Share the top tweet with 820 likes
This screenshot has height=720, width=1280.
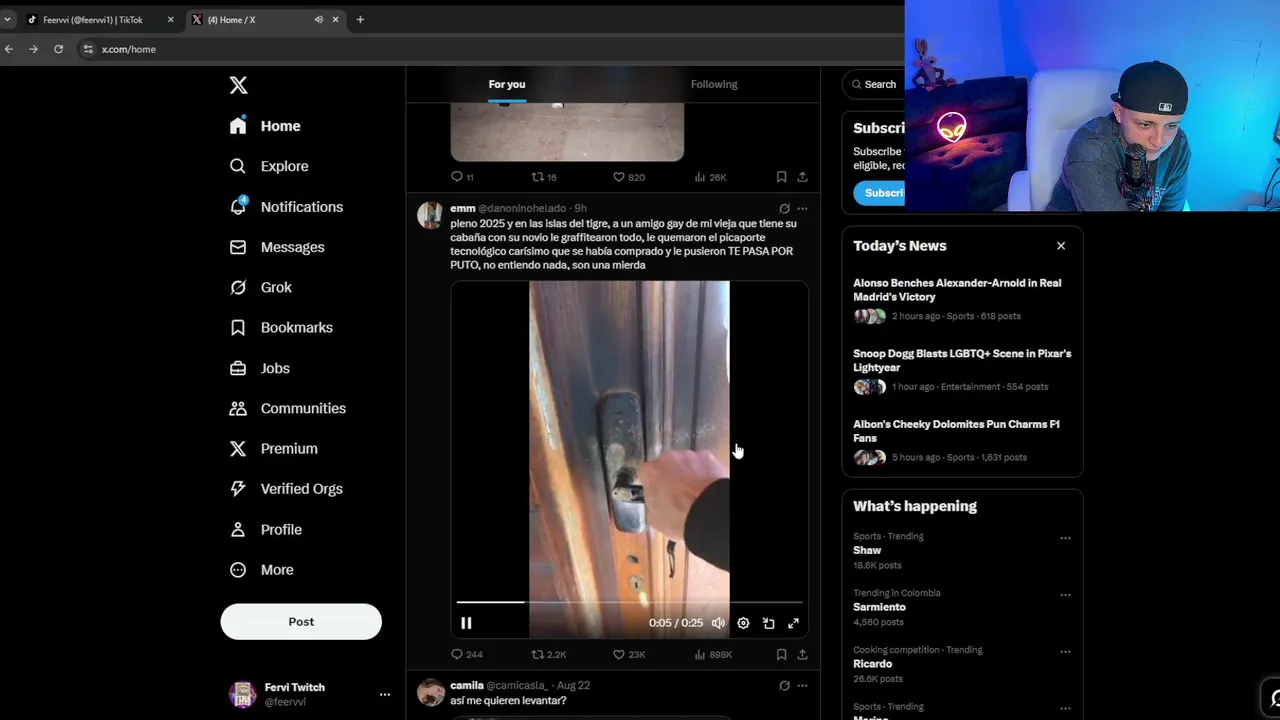(802, 177)
